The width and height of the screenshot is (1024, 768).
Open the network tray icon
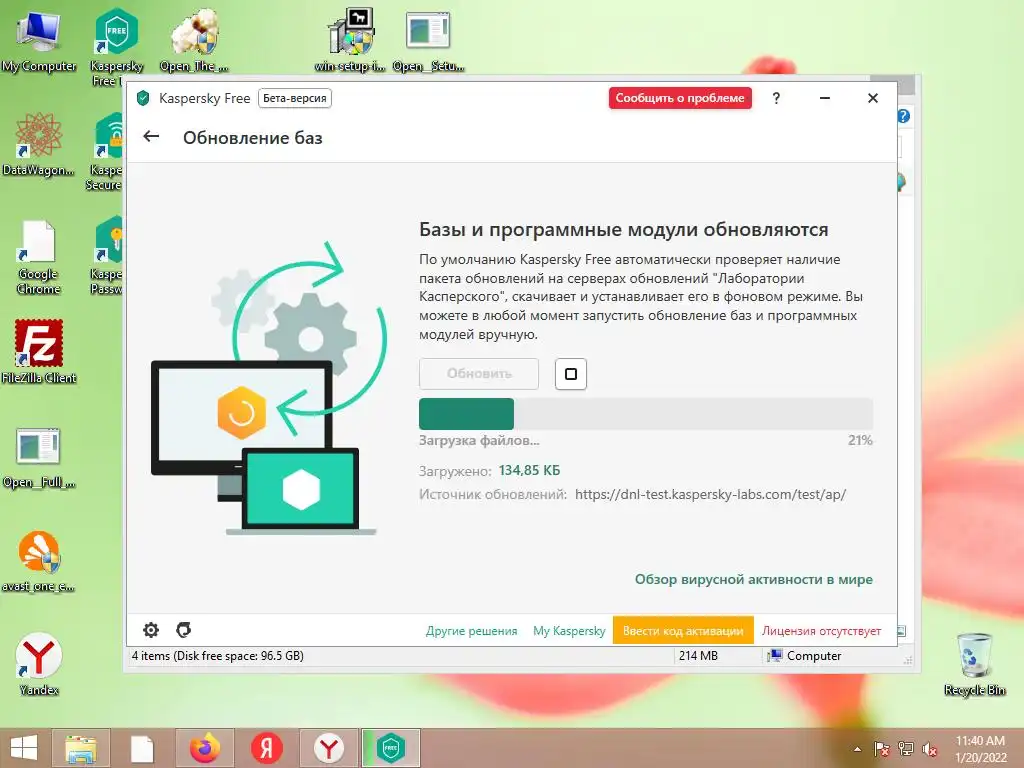[x=906, y=749]
